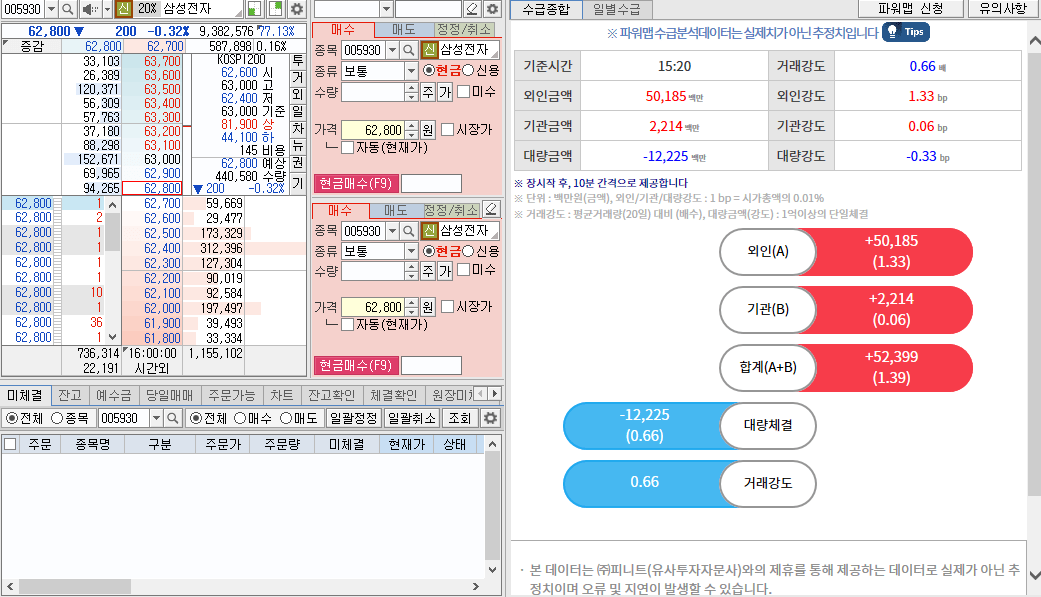Image resolution: width=1041 pixels, height=597 pixels.
Task: Click the stock search magnifier beside top-left code 005930
Action: pos(68,9)
